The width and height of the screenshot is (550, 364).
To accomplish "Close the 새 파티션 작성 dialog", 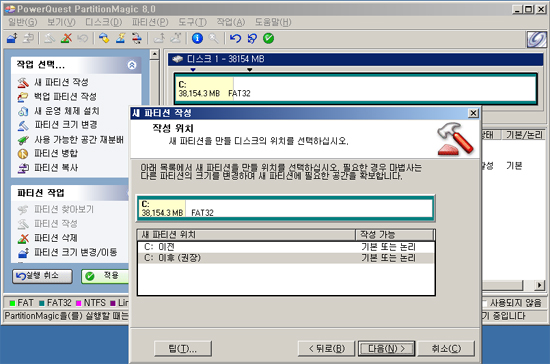I will point(473,113).
